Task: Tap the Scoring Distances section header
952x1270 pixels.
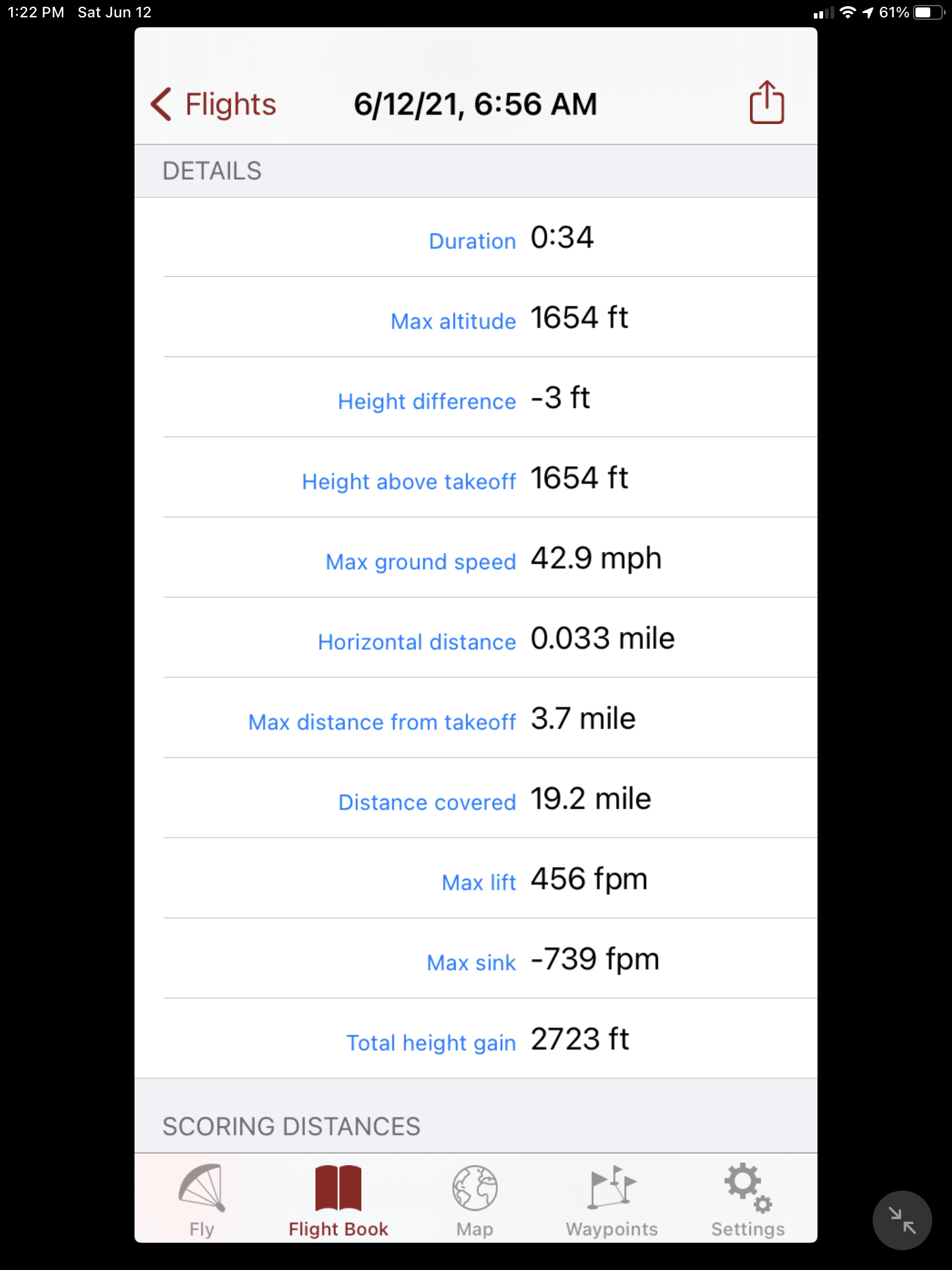Action: point(291,1126)
